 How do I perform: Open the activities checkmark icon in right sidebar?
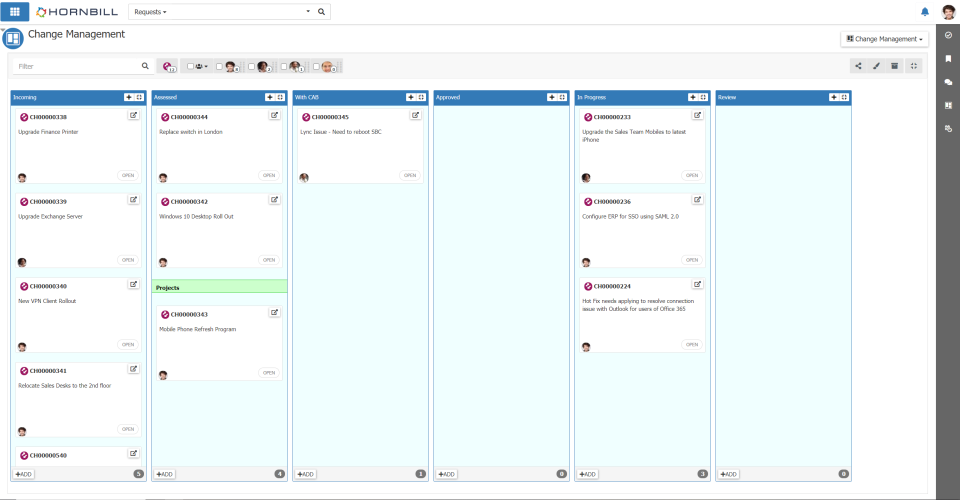[948, 35]
